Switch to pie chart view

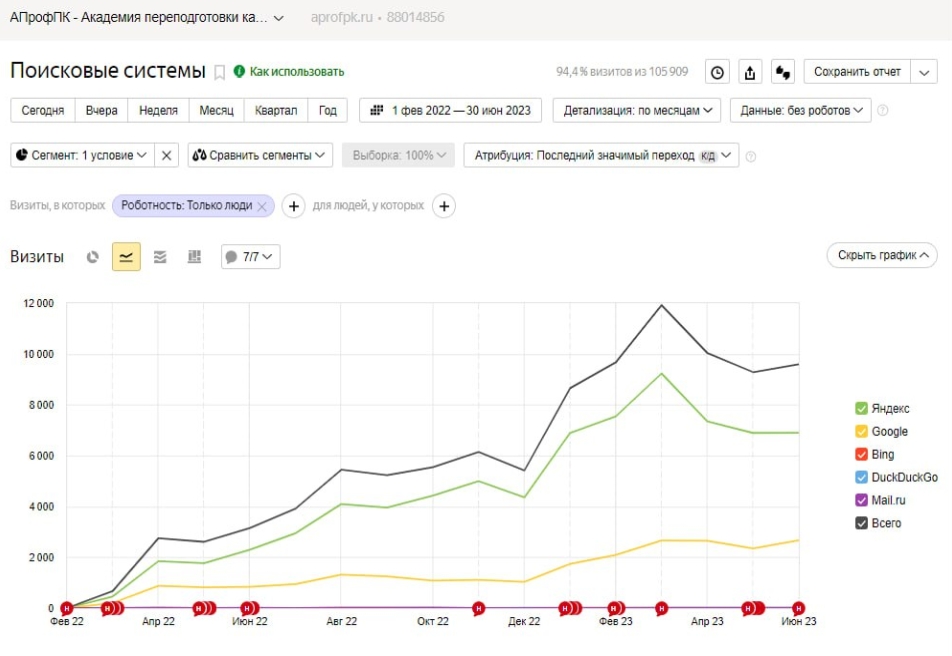(x=93, y=257)
